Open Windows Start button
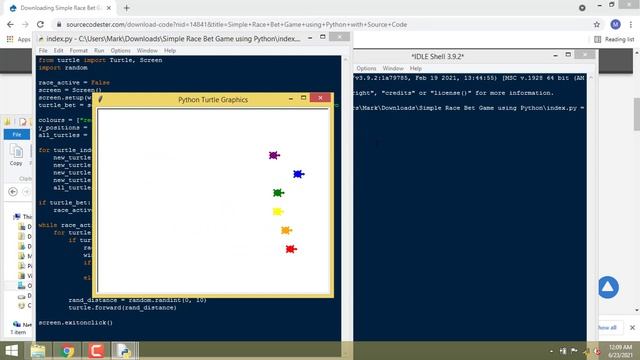This screenshot has height=360, width=640. pos(11,351)
